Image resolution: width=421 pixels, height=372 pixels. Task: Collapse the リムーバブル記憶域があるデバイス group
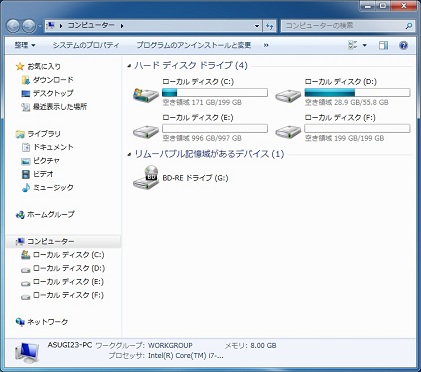coord(129,154)
